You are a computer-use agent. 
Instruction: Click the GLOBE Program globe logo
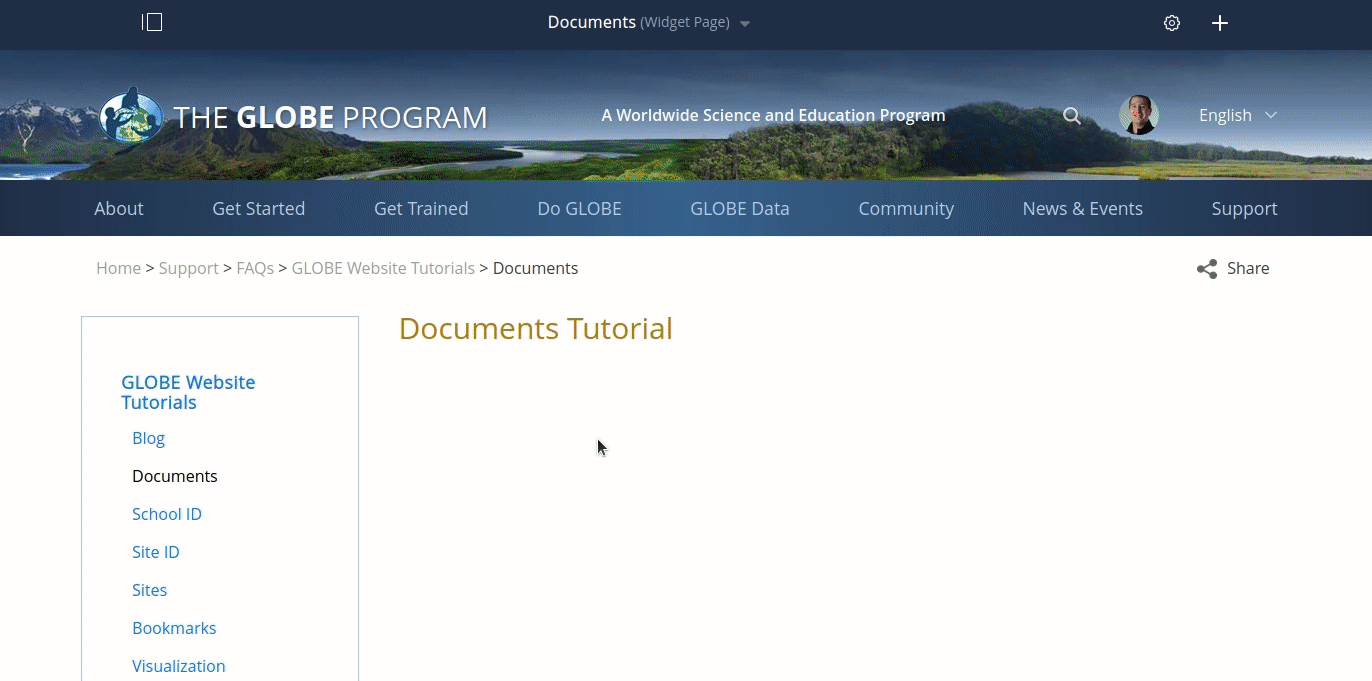[x=131, y=116]
